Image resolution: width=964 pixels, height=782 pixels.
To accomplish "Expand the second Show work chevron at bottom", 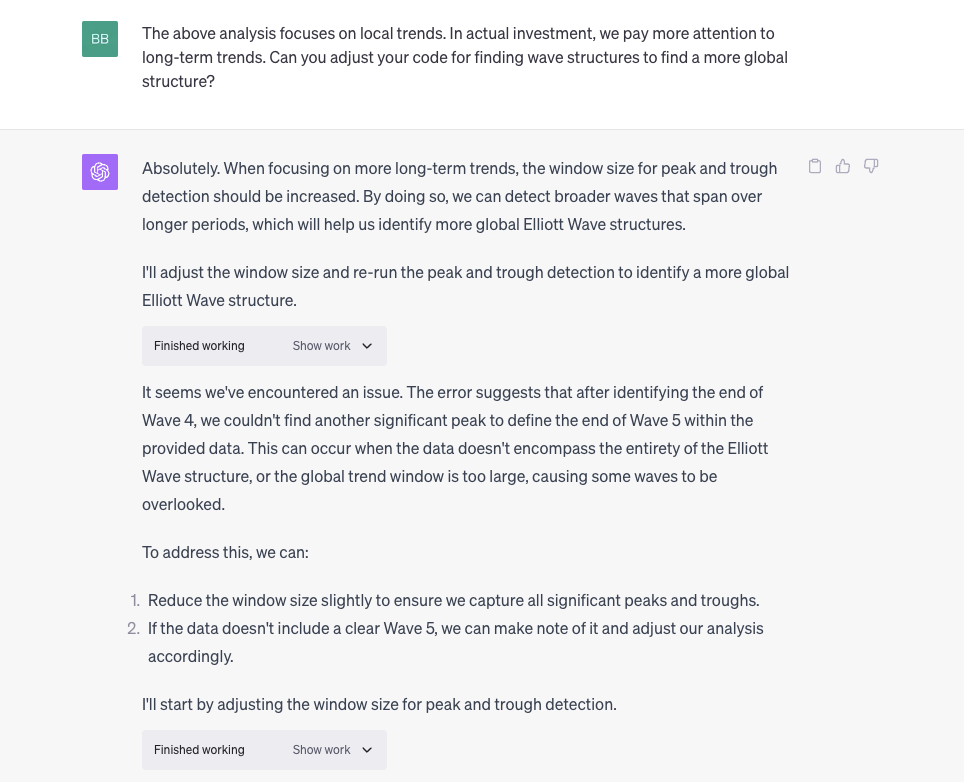I will (x=367, y=750).
